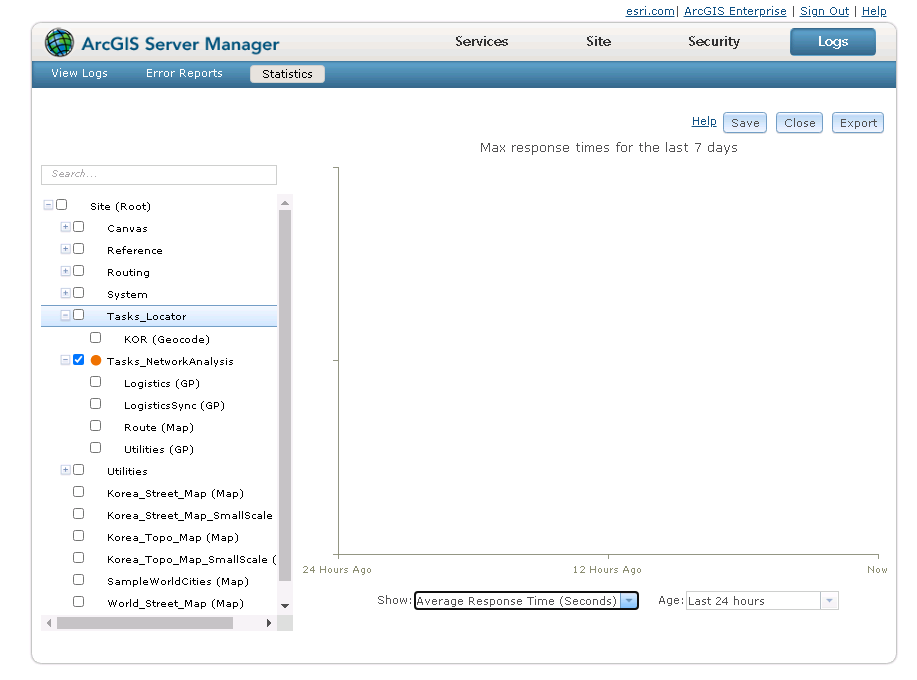Image resolution: width=917 pixels, height=680 pixels.
Task: Click the orange dot beside Tasks_NetworkAnalysis
Action: [x=96, y=361]
